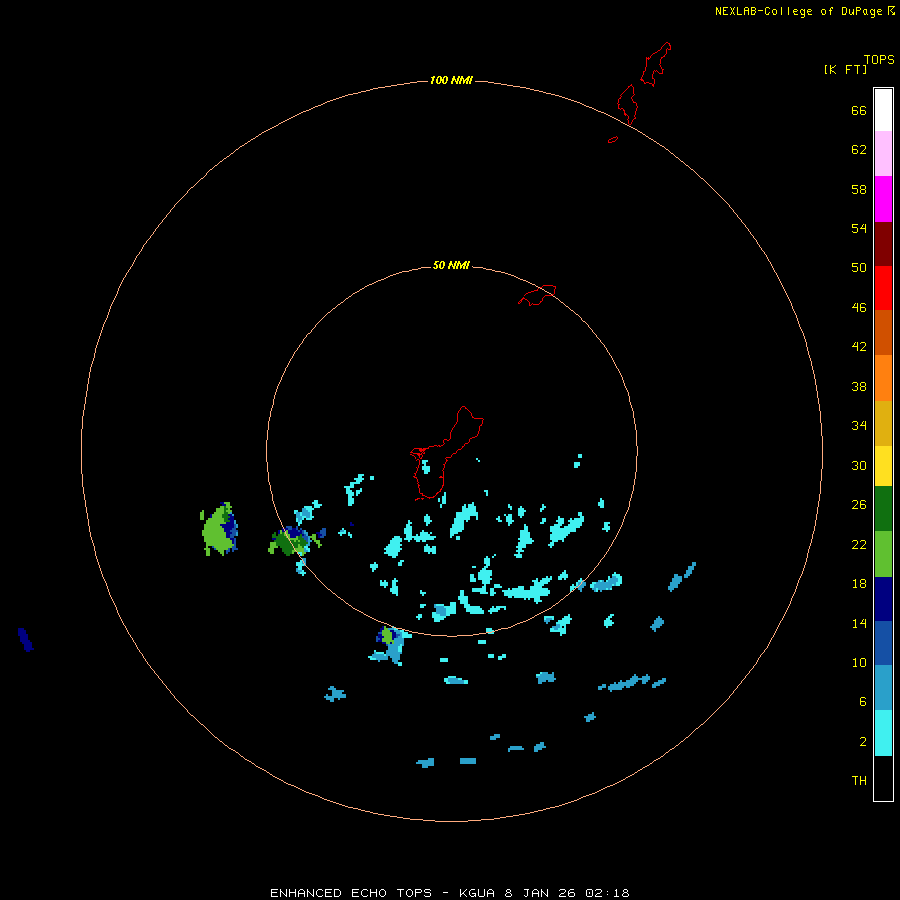Click the green-topped echo cell south-southwest of Guam
Image resolution: width=900 pixels, height=900 pixels.
tap(390, 645)
